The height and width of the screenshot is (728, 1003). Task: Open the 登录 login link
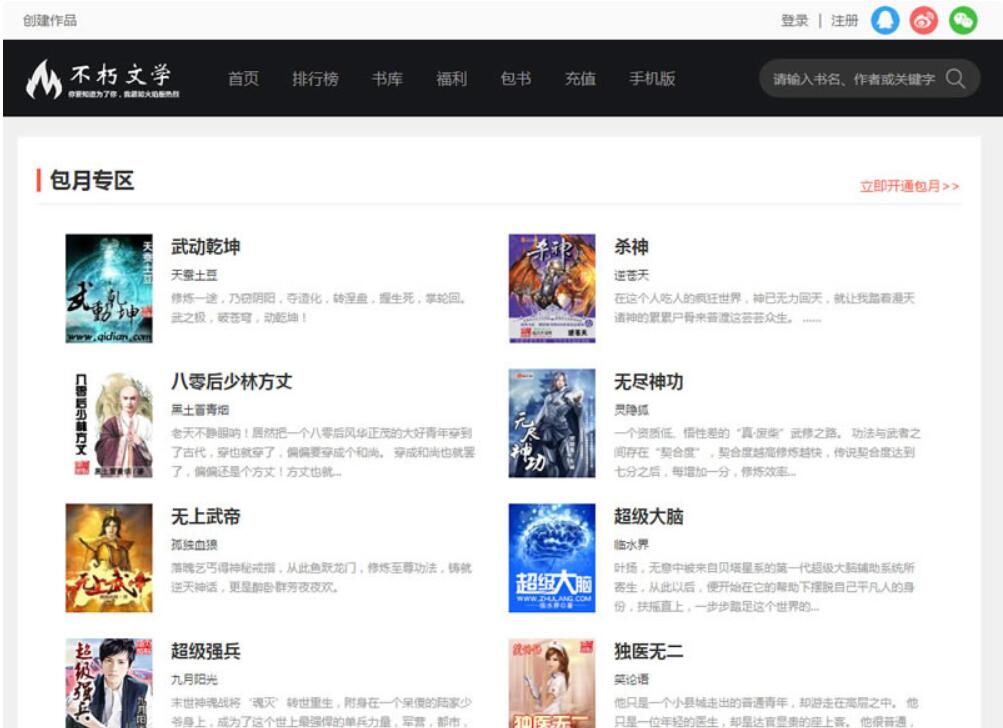[793, 20]
